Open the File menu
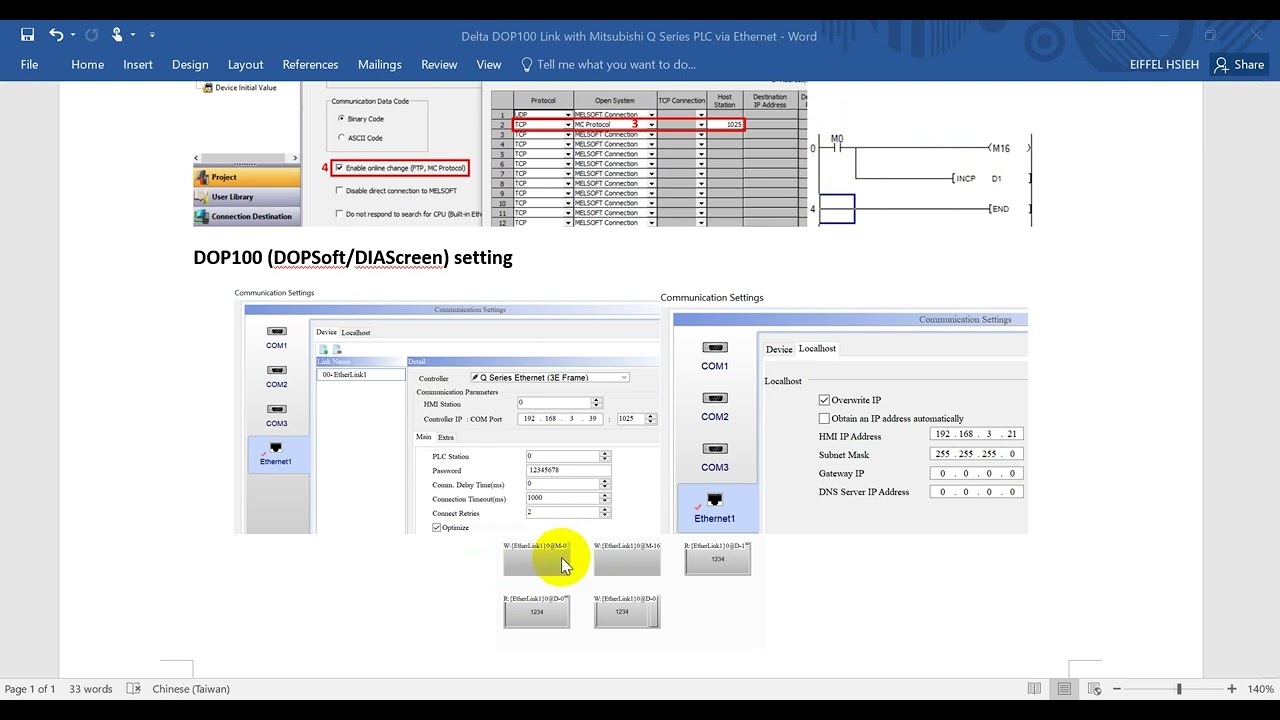The height and width of the screenshot is (720, 1280). [29, 64]
